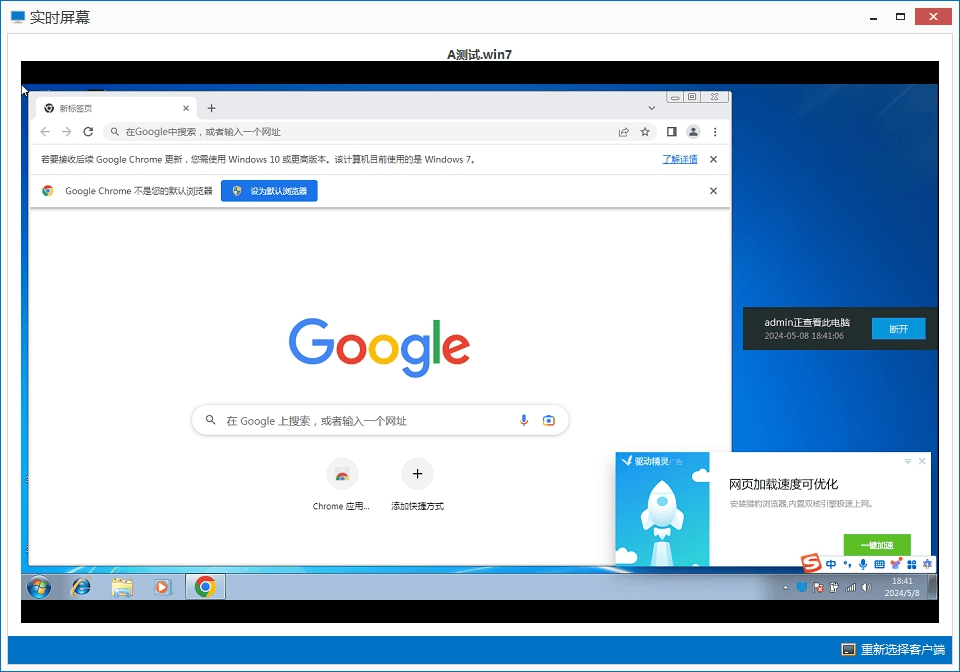Open the Chrome 应用 shortcut
This screenshot has width=960, height=672.
coord(342,484)
